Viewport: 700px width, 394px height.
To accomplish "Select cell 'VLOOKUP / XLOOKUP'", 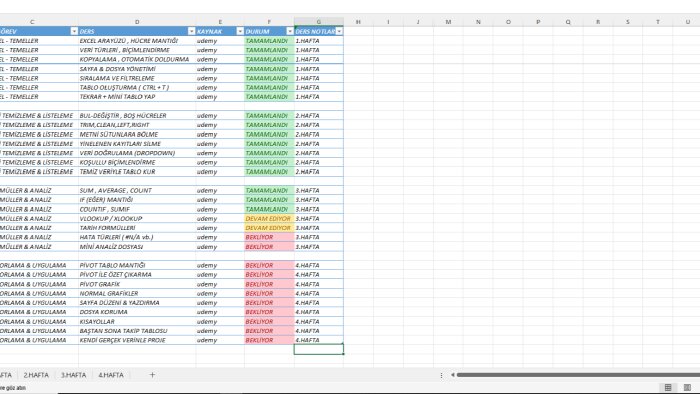I will tap(137, 219).
